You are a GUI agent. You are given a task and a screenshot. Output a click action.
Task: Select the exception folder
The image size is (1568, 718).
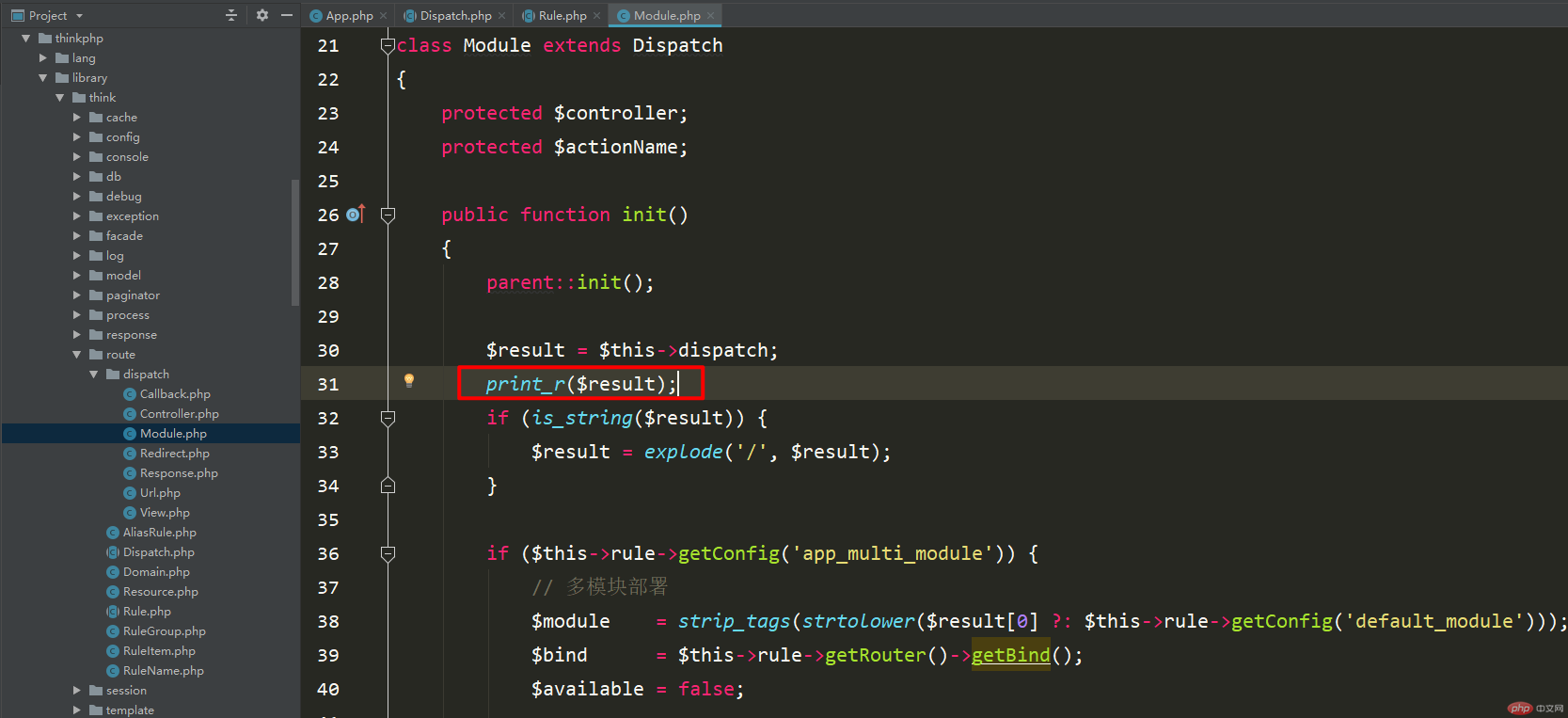[x=132, y=216]
